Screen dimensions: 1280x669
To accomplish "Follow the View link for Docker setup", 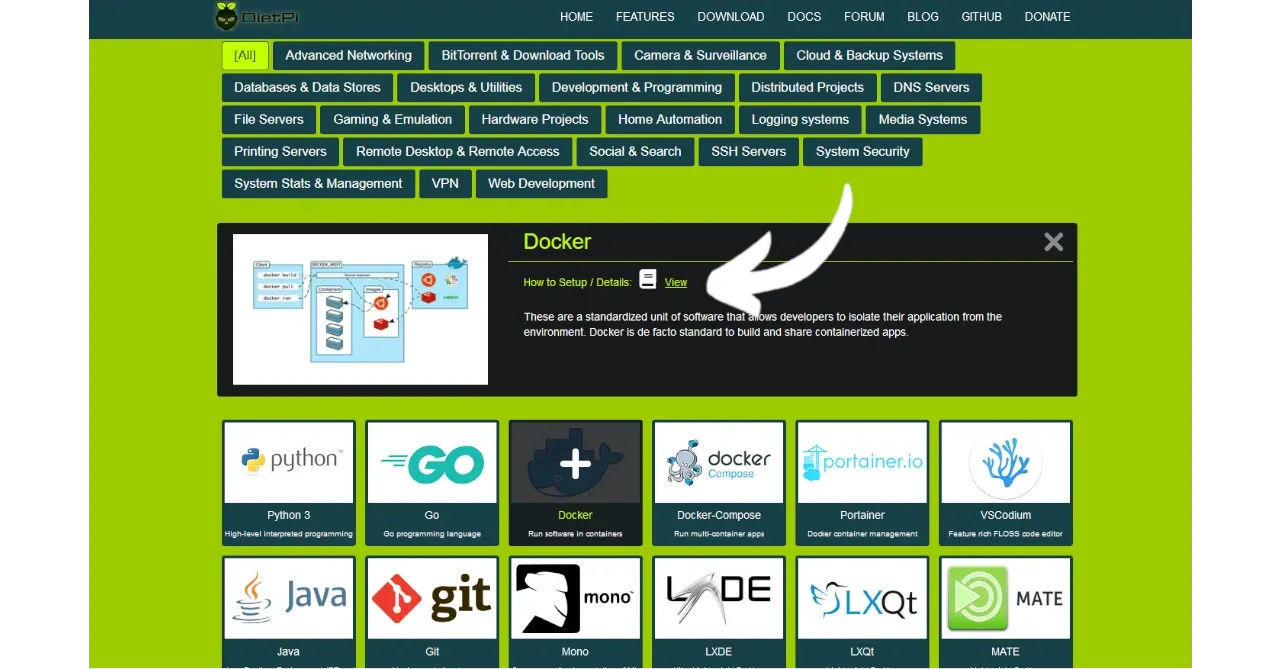I will point(676,283).
